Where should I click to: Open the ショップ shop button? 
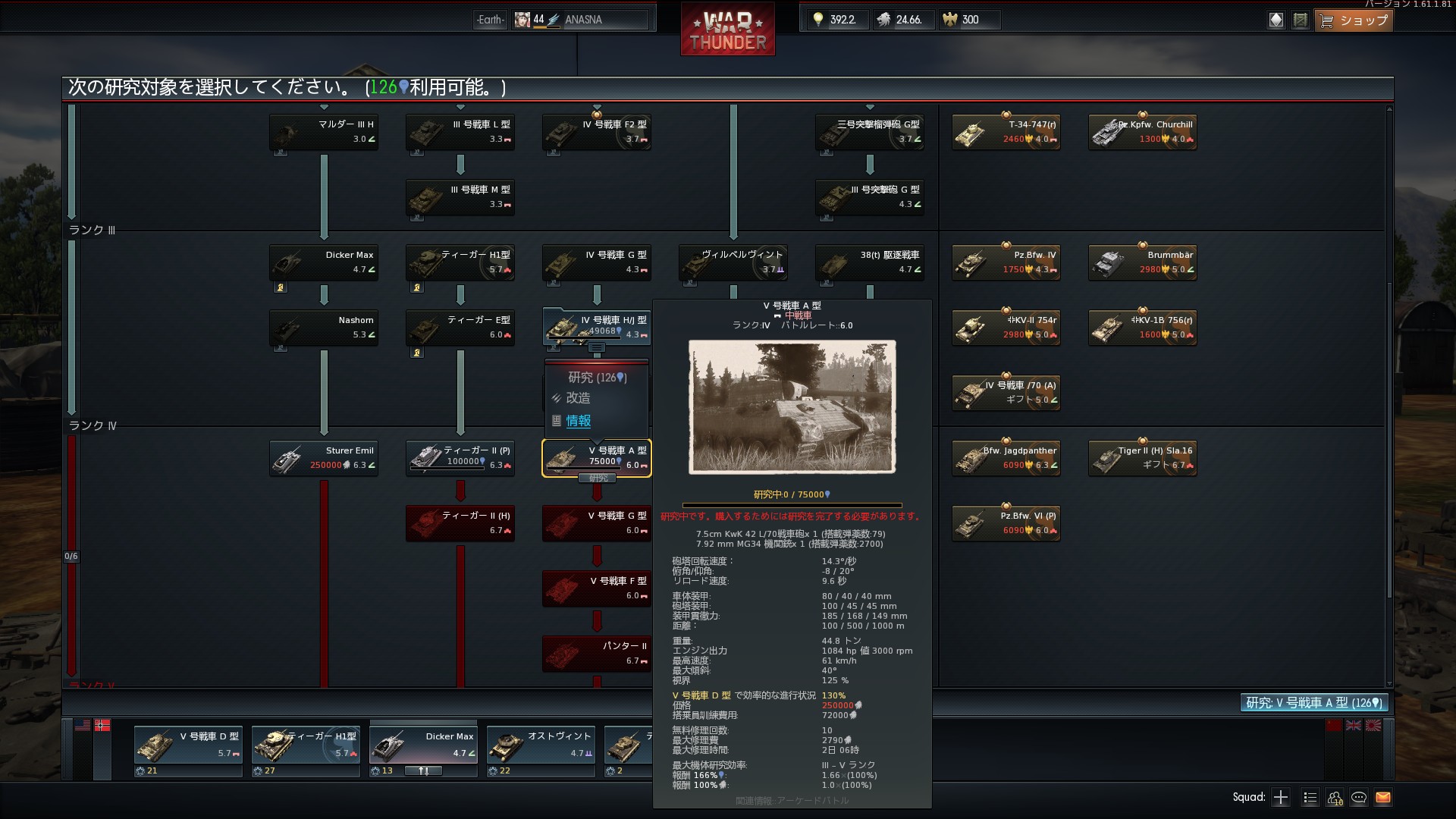tap(1354, 20)
